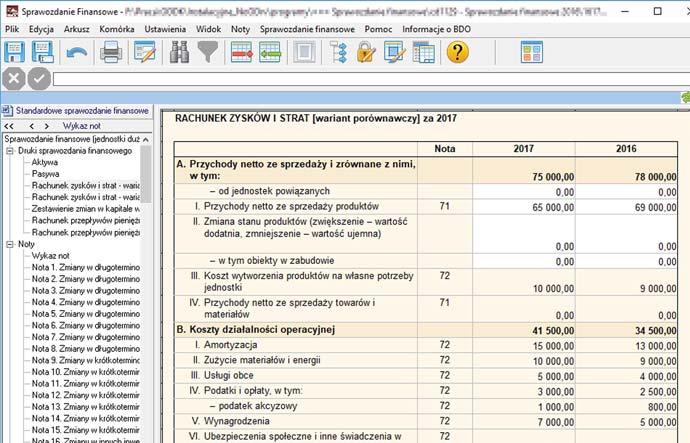Confirm entry with the gray checkmark button
This screenshot has width=690, height=443.
coord(39,79)
